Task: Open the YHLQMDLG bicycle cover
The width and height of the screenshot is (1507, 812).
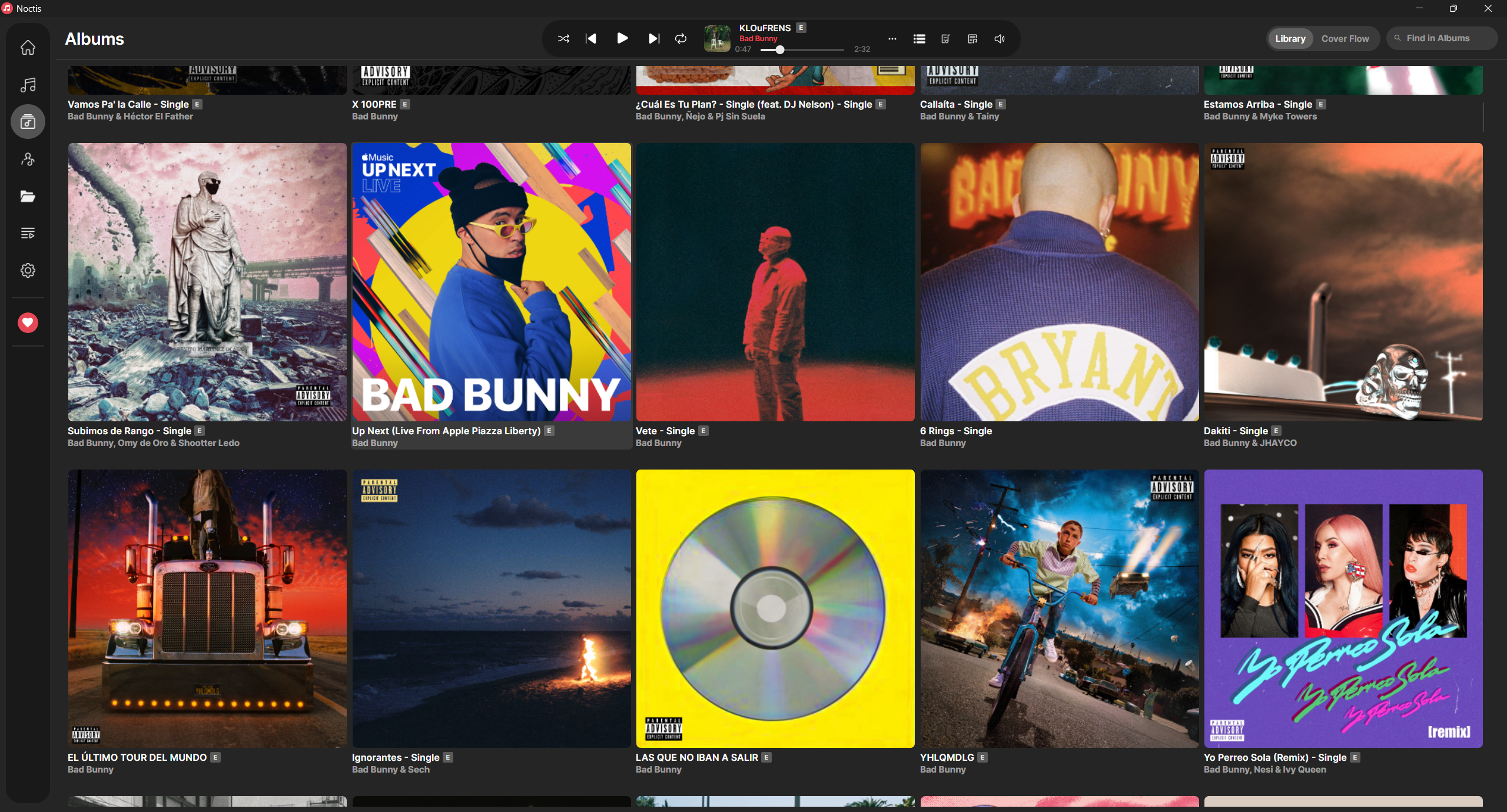Action: click(x=1060, y=608)
